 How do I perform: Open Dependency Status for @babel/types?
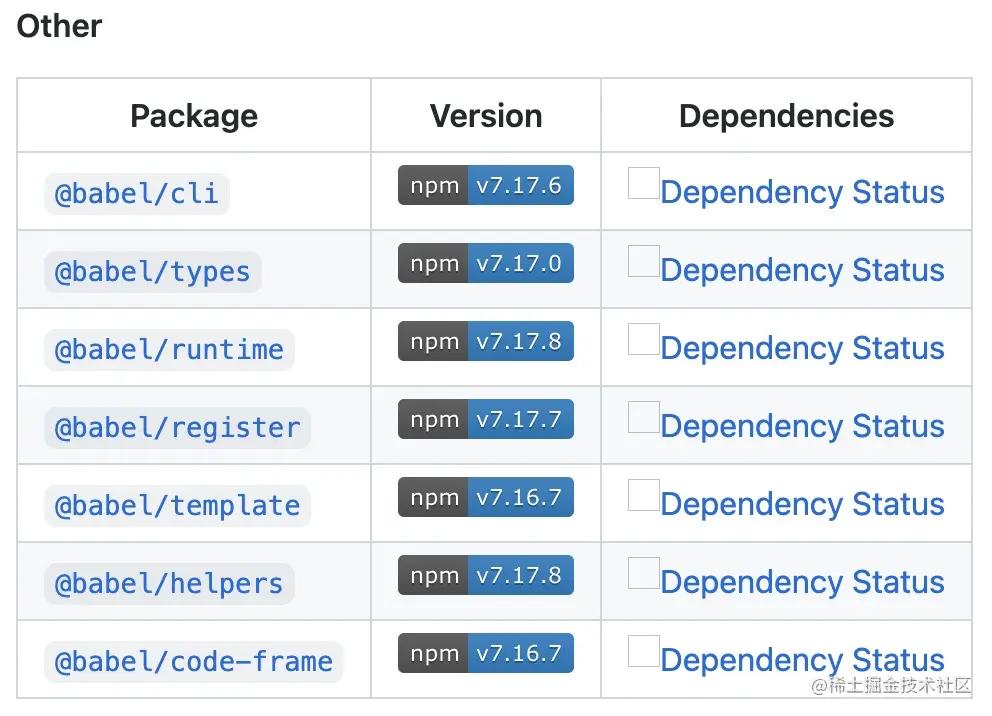click(802, 270)
